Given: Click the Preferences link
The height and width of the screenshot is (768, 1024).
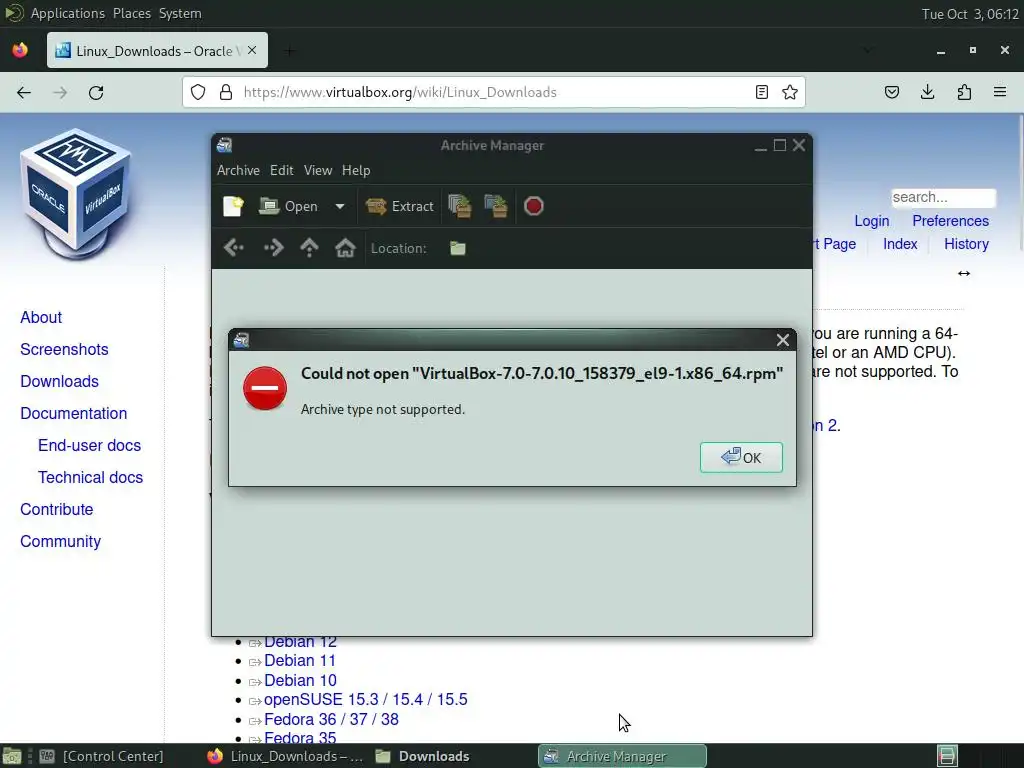Looking at the screenshot, I should [x=950, y=221].
